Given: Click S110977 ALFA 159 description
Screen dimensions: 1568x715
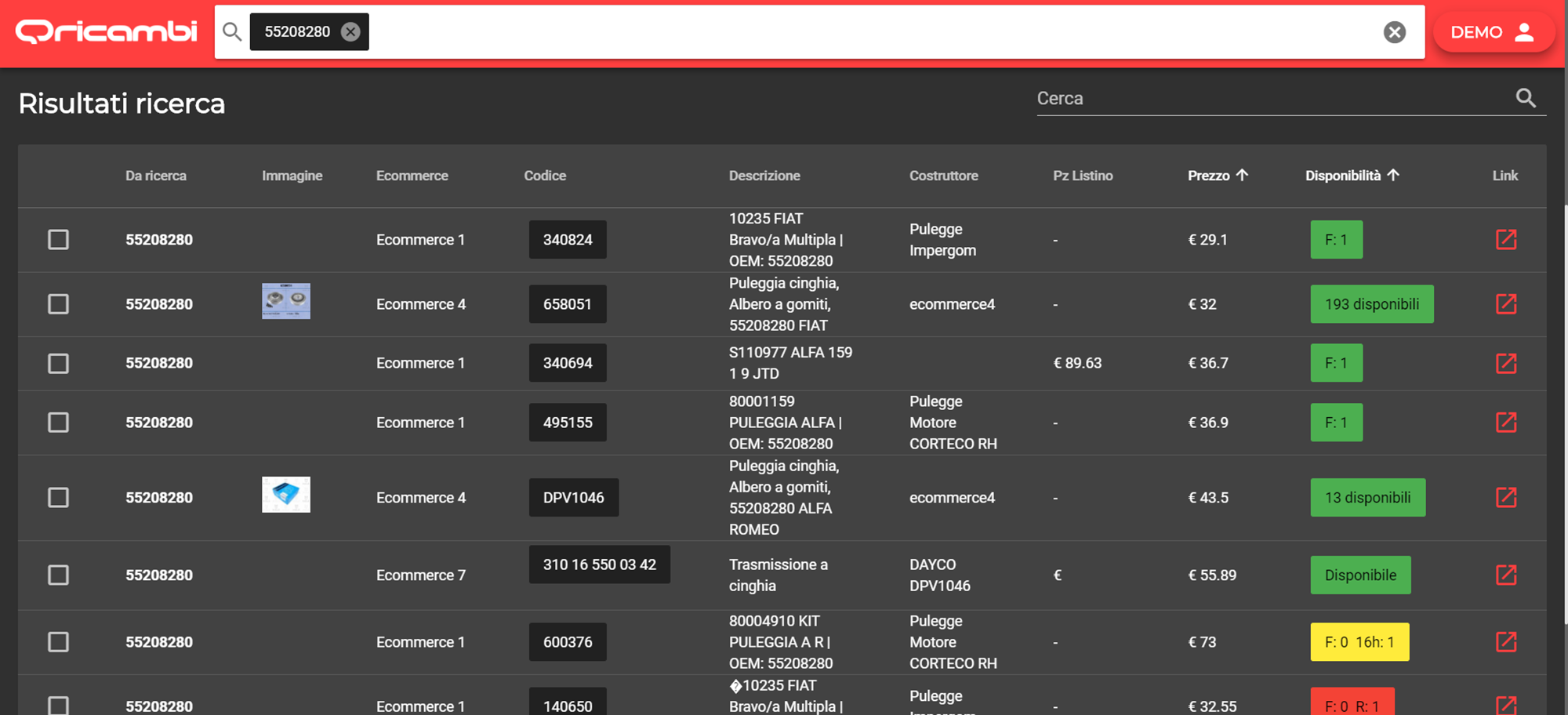Looking at the screenshot, I should (x=790, y=363).
